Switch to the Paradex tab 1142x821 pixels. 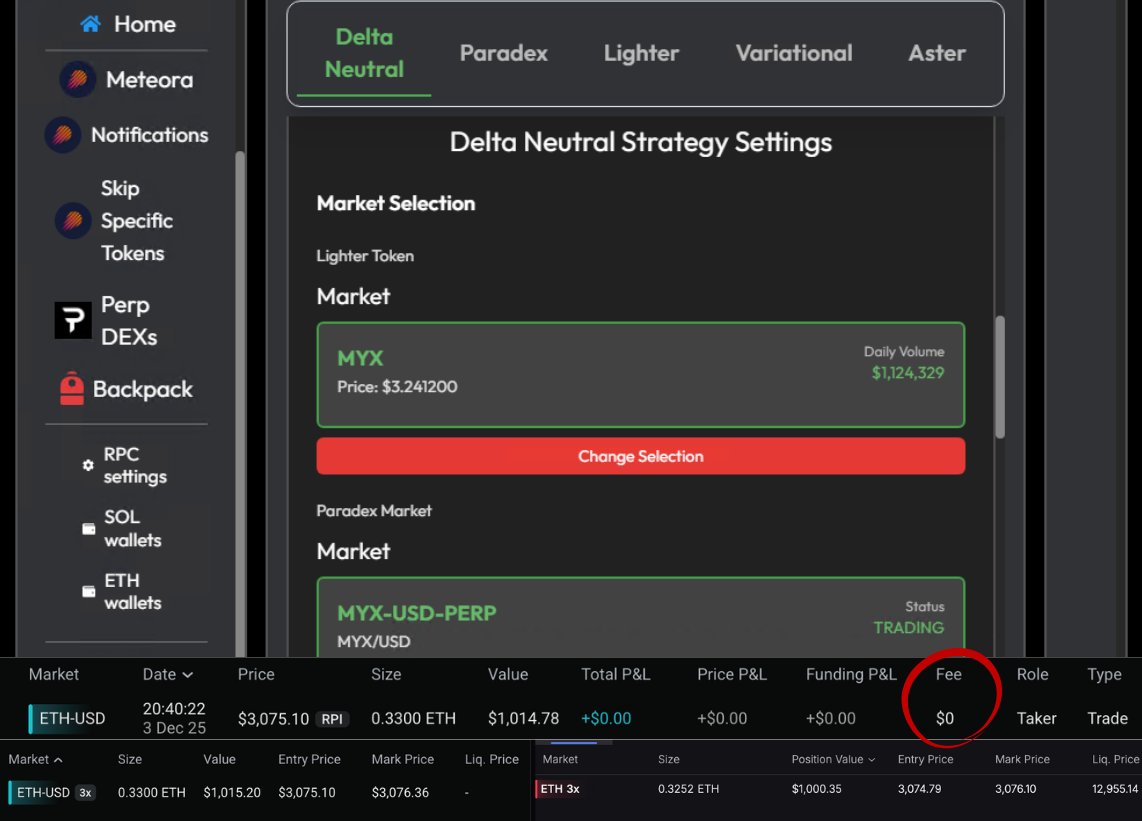point(503,53)
